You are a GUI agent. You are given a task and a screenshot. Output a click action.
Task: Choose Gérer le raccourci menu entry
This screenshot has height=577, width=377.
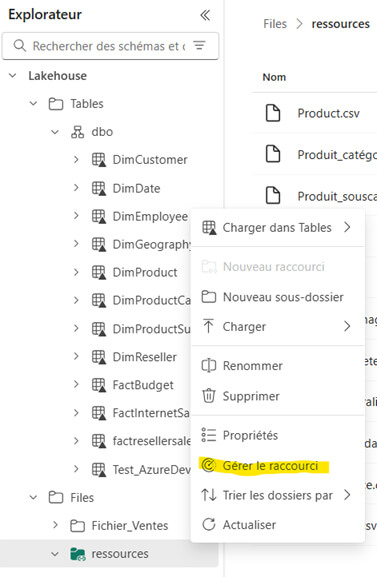click(x=278, y=466)
